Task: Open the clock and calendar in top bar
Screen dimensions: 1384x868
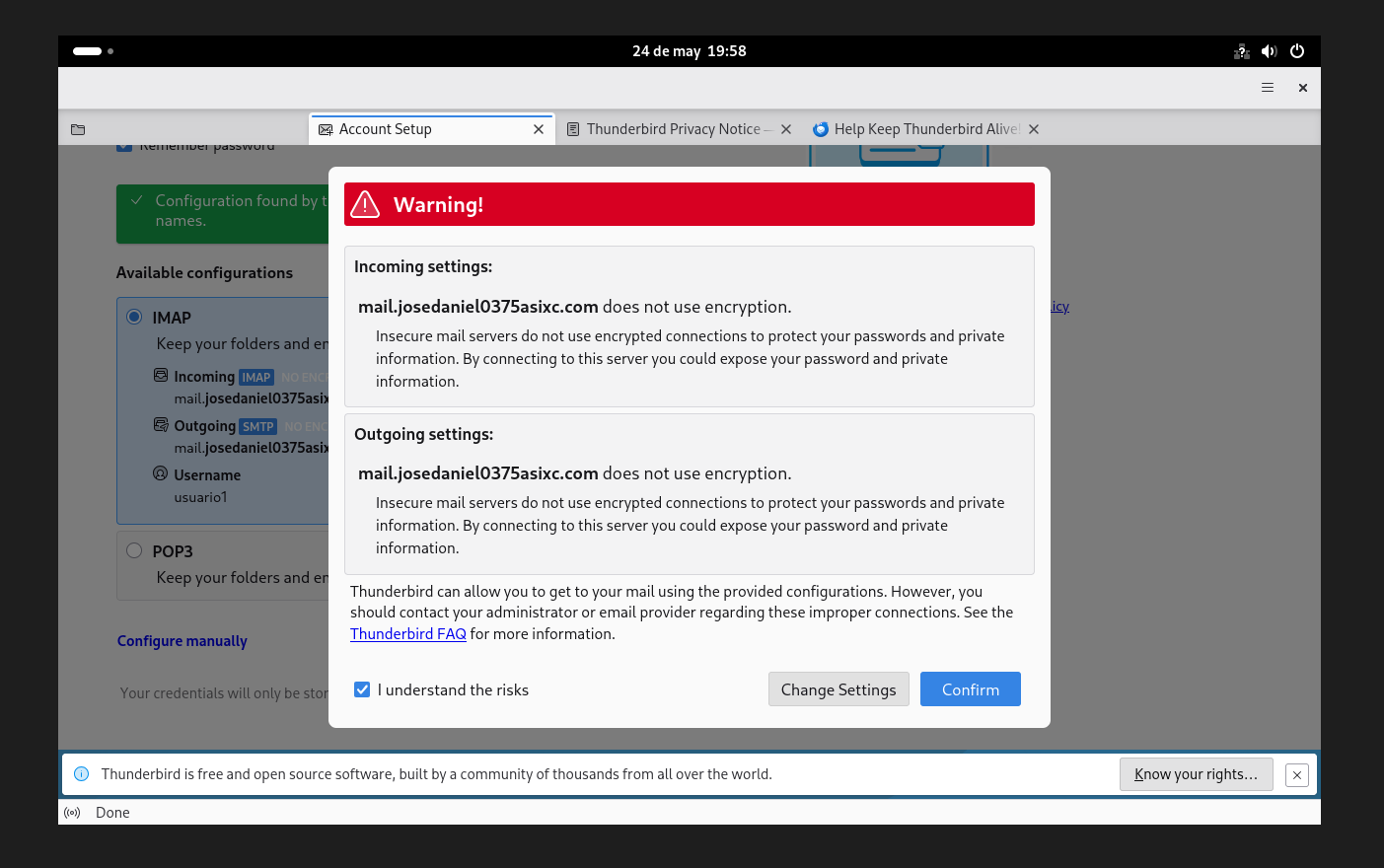Action: pos(690,51)
